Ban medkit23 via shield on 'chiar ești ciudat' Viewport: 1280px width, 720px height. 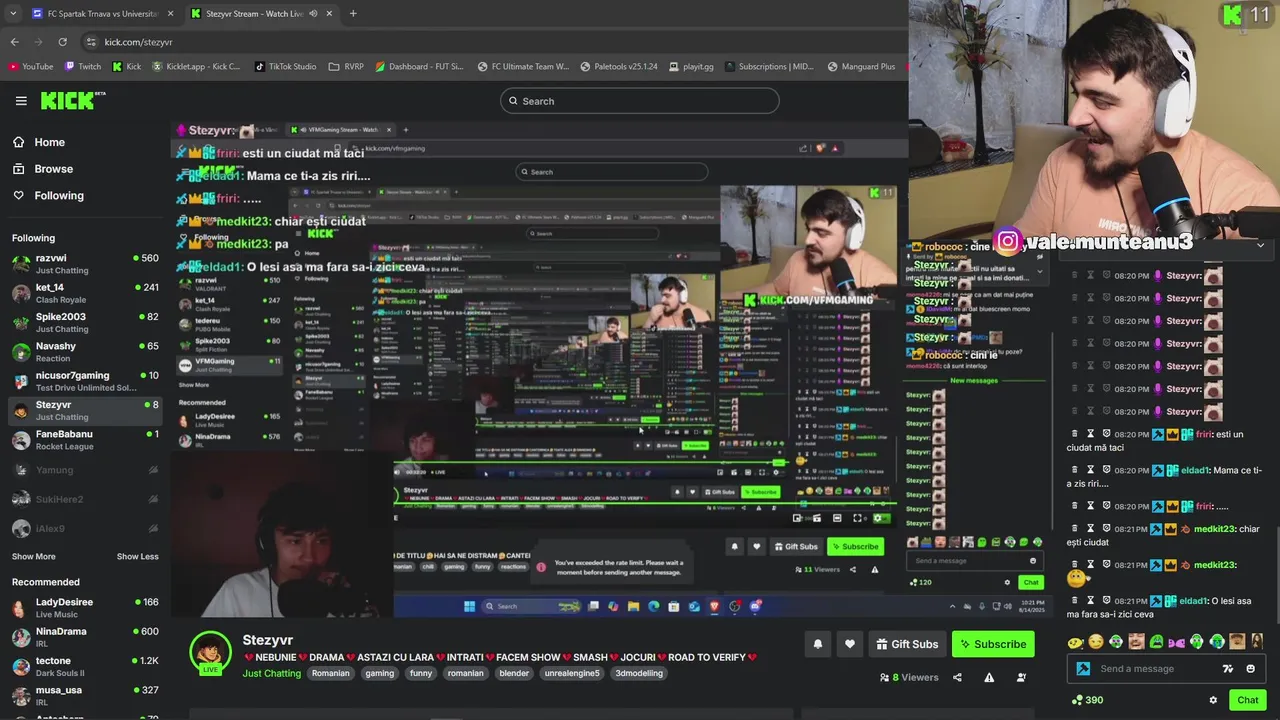click(1107, 529)
